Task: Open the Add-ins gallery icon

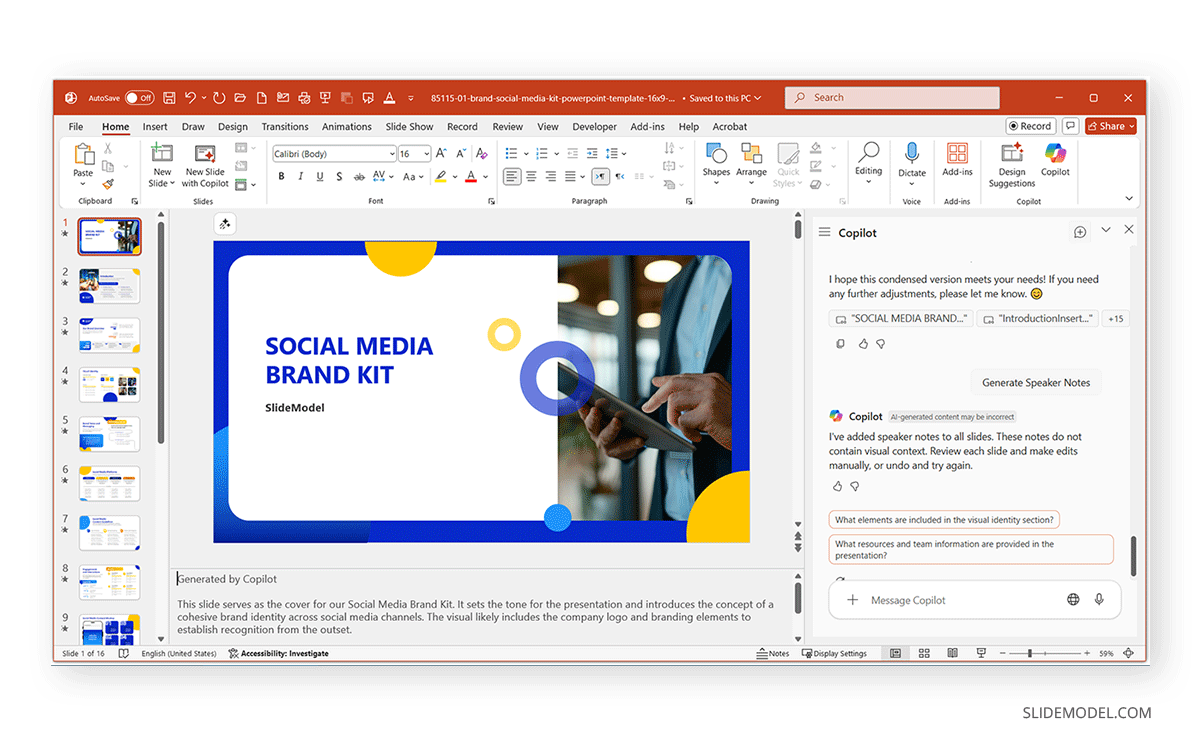Action: pyautogui.click(x=957, y=154)
